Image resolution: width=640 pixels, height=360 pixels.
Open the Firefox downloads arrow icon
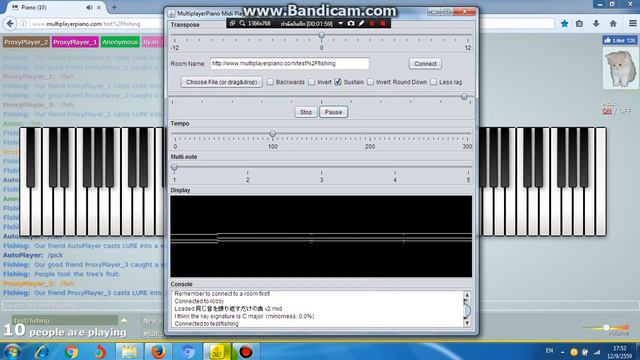coord(596,24)
